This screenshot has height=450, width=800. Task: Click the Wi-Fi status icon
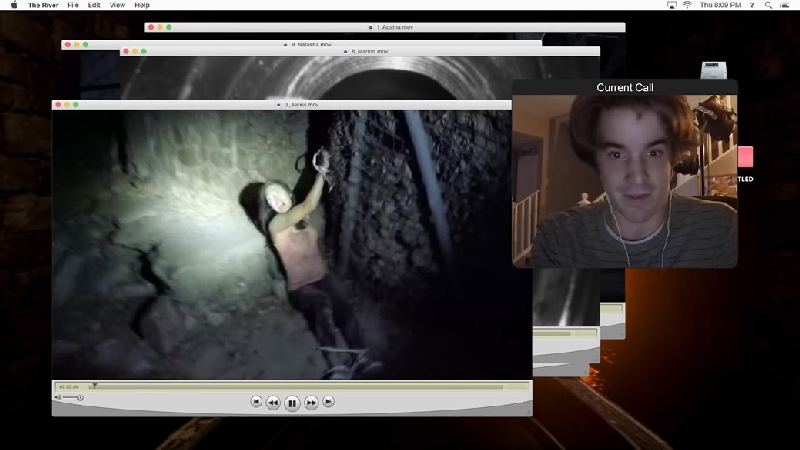687,5
